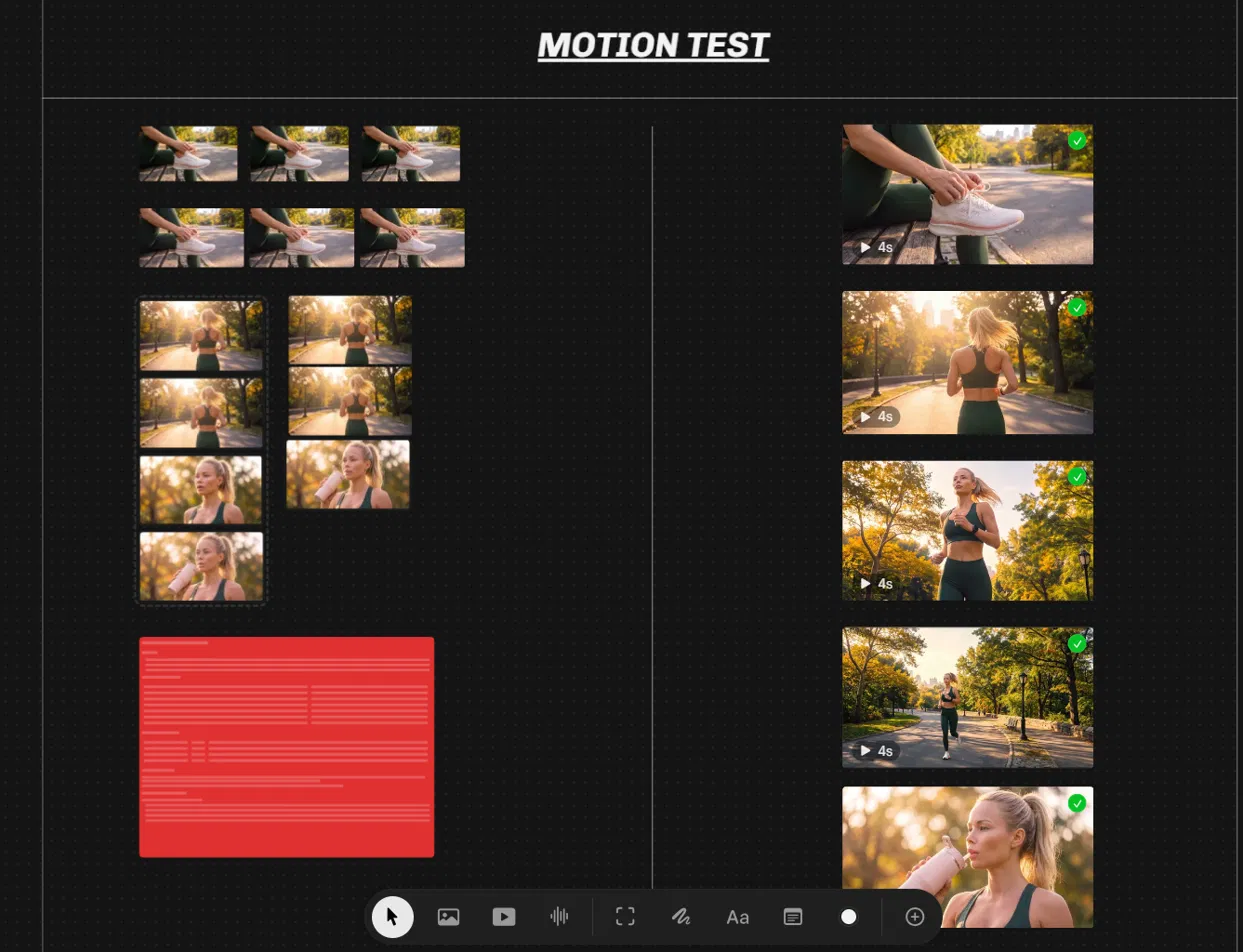The image size is (1243, 952).
Task: Open the large back-view runner video card
Action: point(967,363)
